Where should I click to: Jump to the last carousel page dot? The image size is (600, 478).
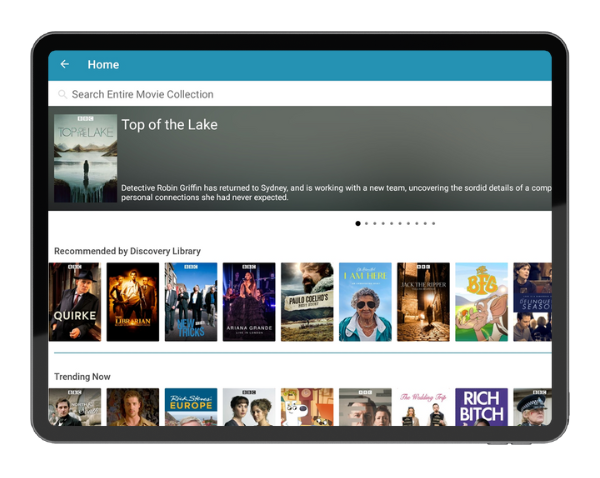[434, 224]
